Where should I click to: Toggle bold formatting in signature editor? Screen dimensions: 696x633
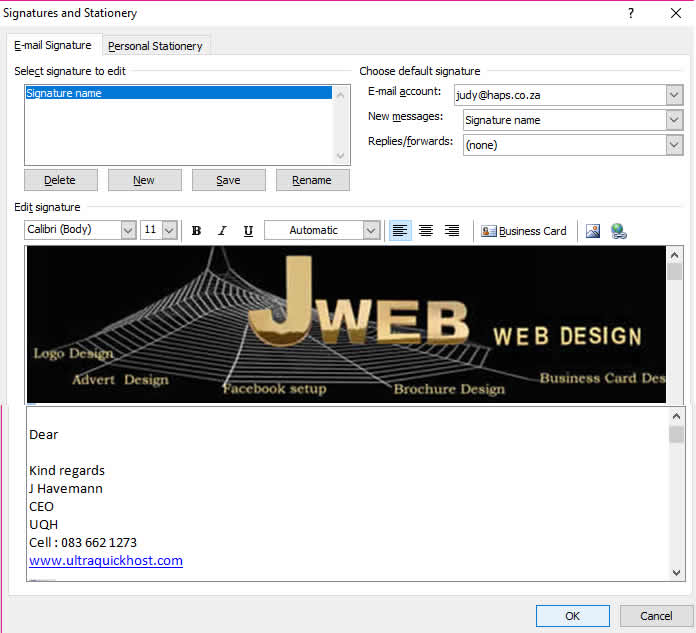[x=196, y=230]
